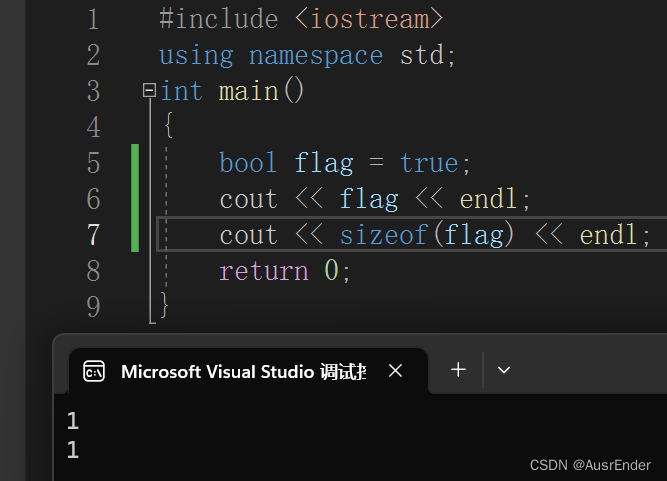Click line number 7 in the gutter
This screenshot has height=481, width=667.
(93, 235)
